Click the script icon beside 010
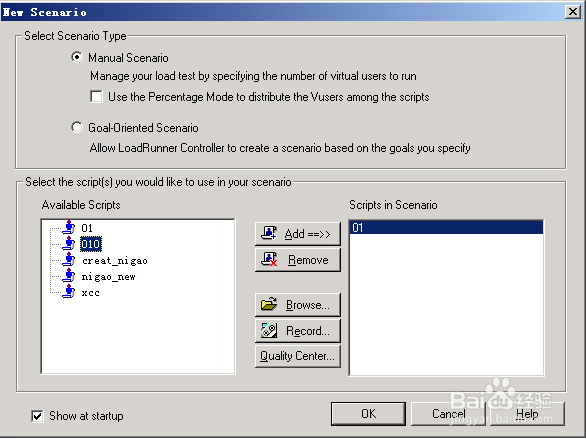Image resolution: width=586 pixels, height=439 pixels. 68,244
